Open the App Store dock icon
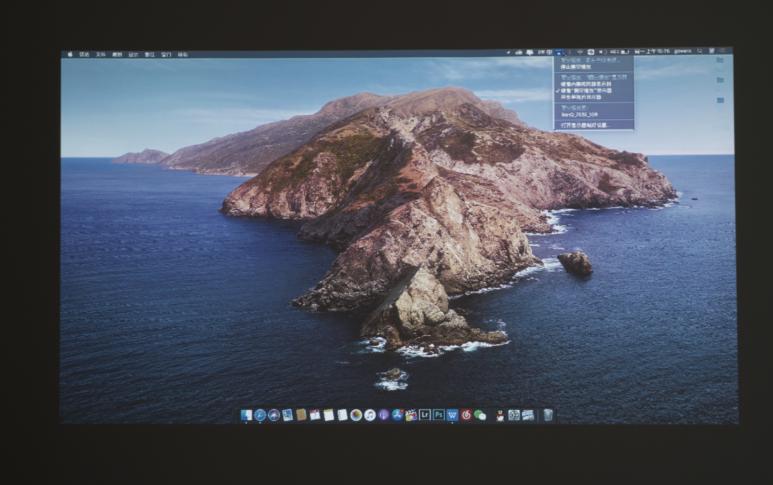 click(x=397, y=415)
